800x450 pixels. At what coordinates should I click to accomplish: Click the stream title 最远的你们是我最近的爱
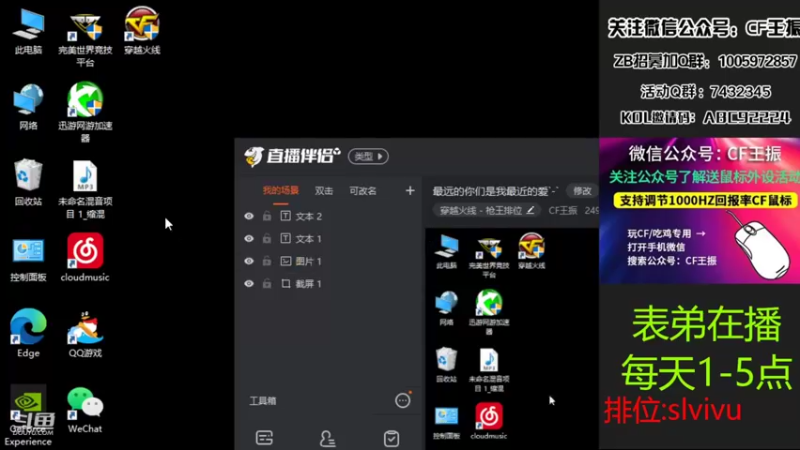pyautogui.click(x=495, y=191)
